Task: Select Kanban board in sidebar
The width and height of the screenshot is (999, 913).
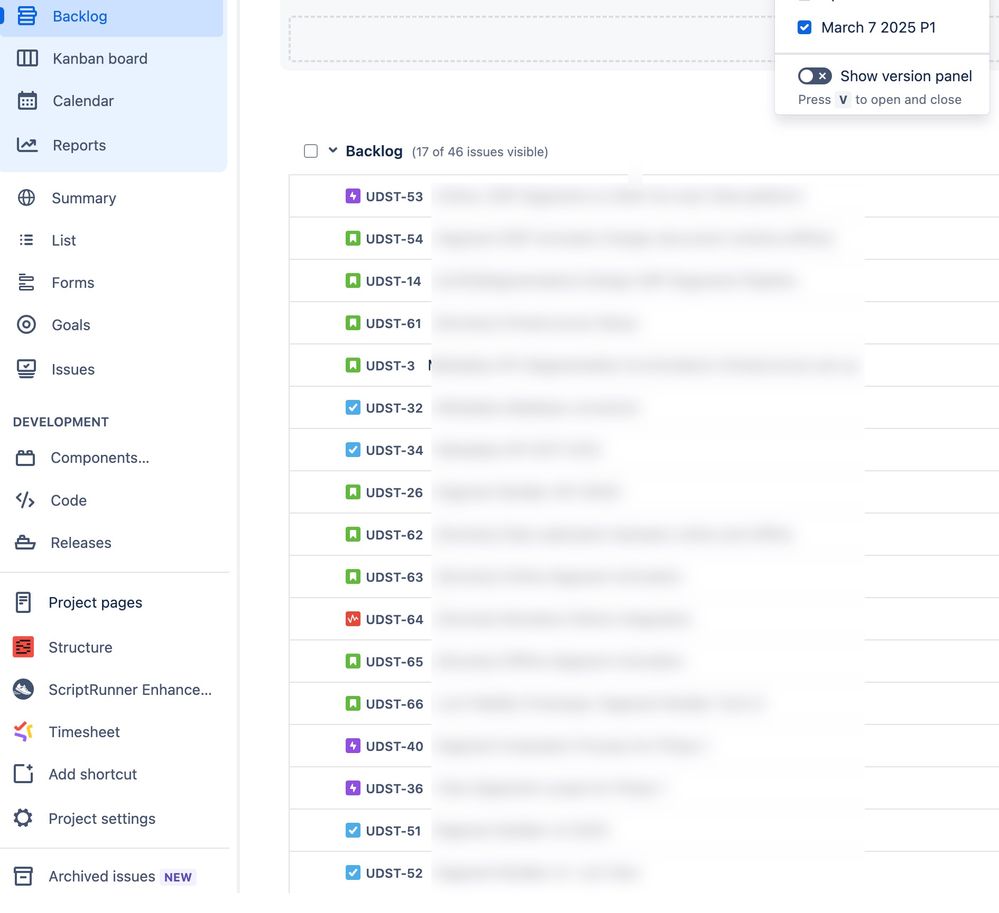Action: pos(100,59)
